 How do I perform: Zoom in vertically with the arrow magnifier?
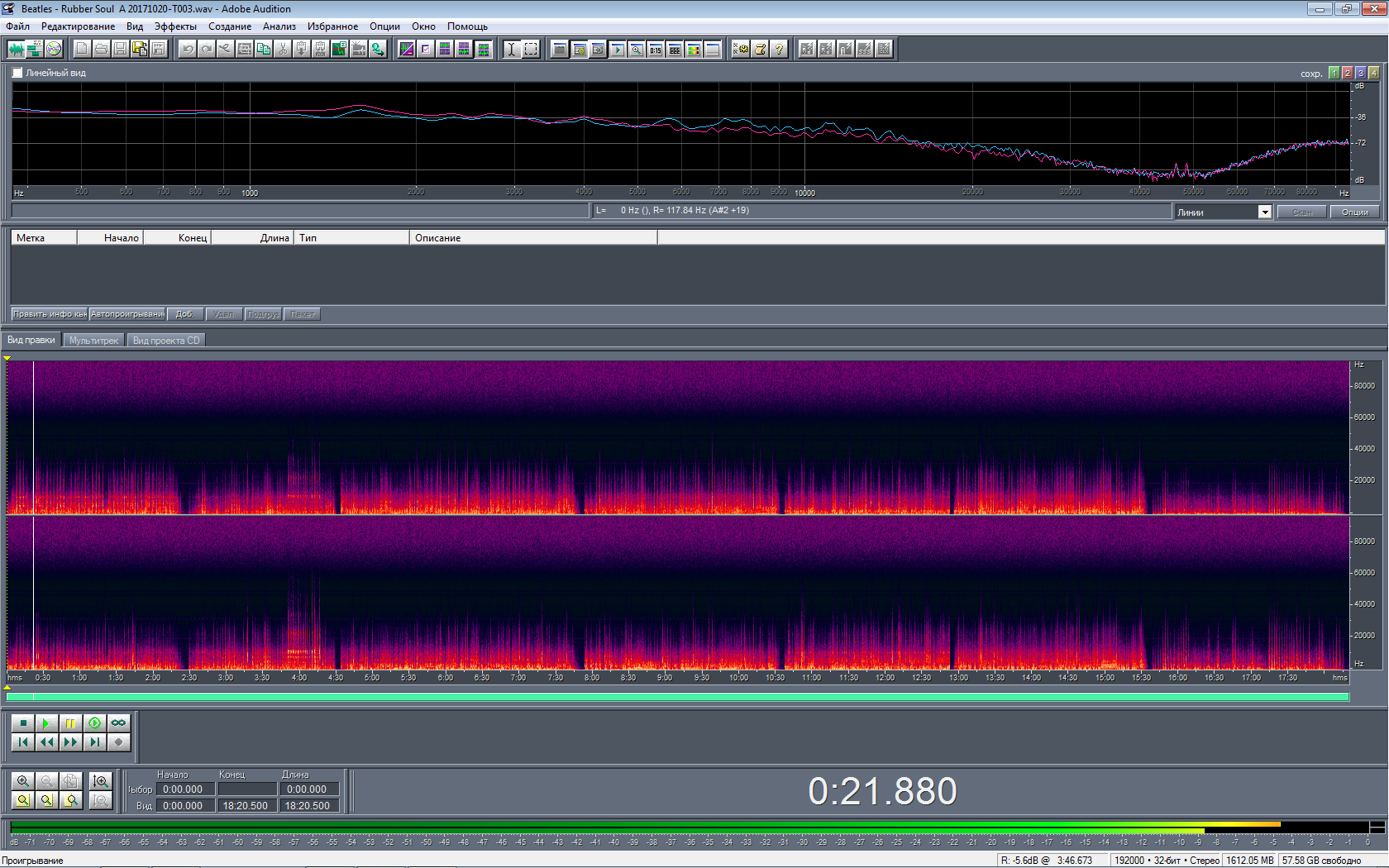click(101, 780)
